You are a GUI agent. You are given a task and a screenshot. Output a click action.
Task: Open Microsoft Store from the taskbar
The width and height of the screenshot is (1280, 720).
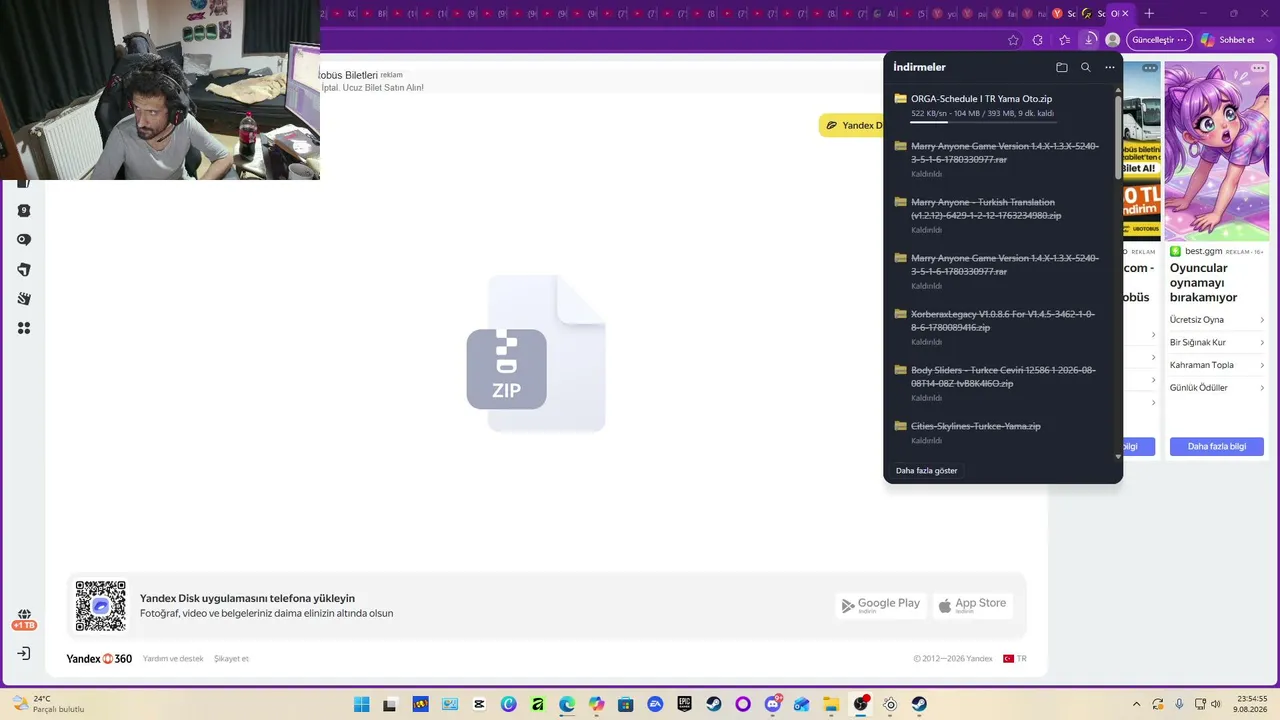[x=626, y=704]
